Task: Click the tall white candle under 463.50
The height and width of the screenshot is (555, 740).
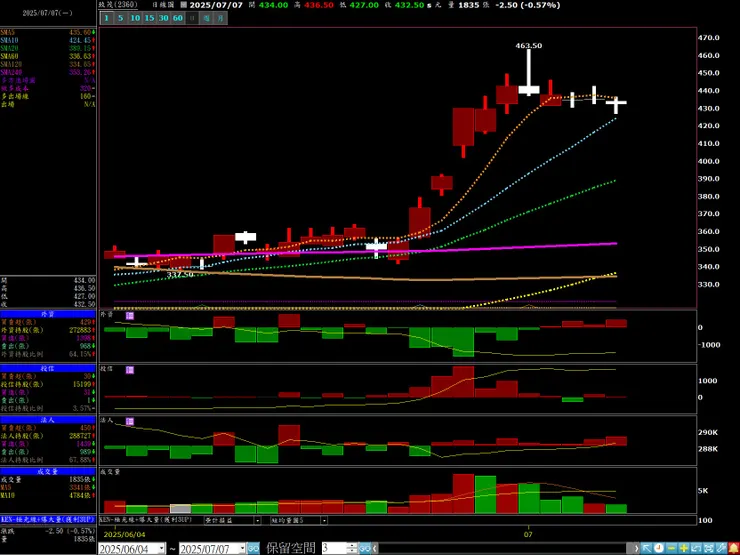Action: pos(529,73)
